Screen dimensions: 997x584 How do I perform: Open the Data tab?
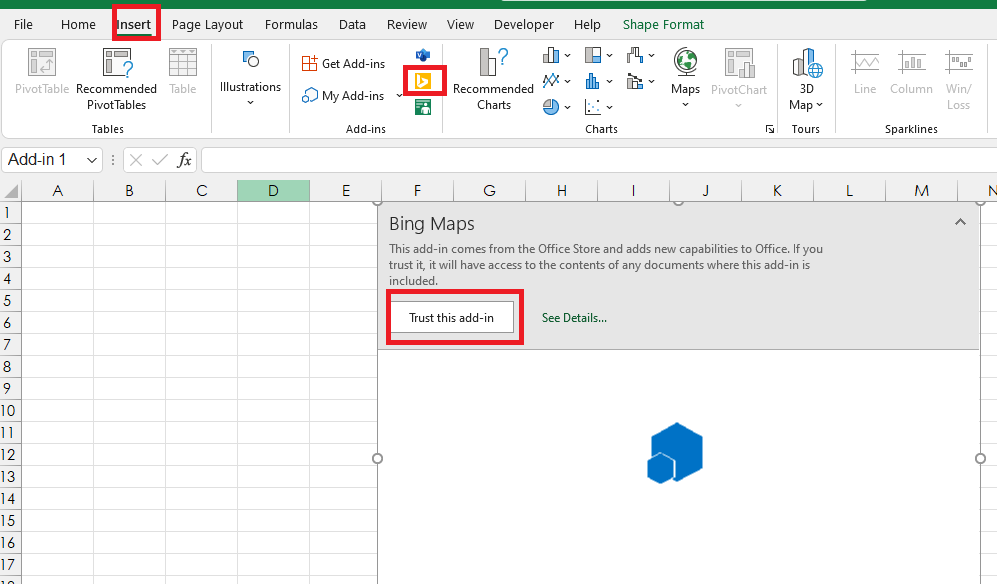pyautogui.click(x=352, y=24)
